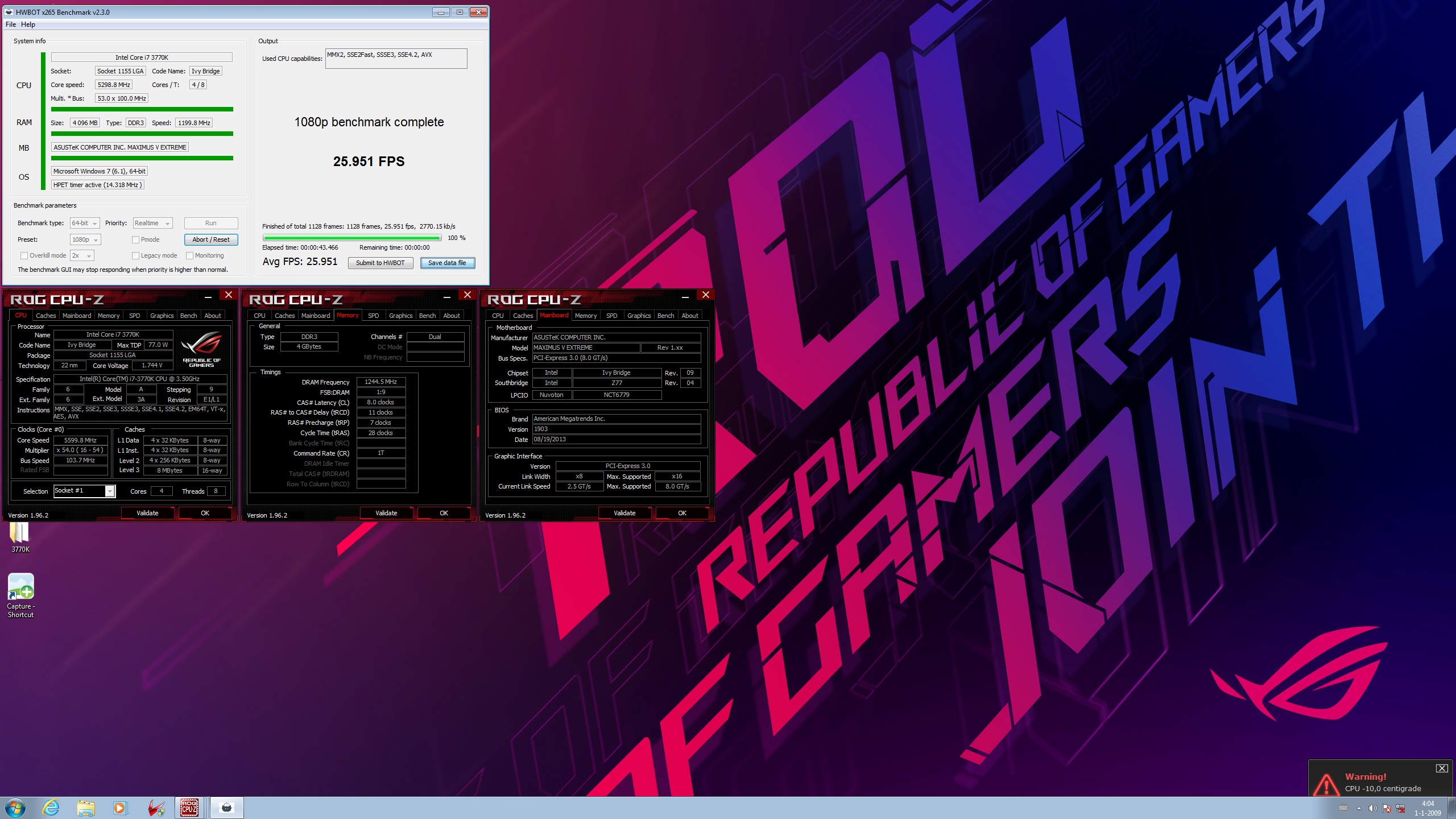Open Graphics tab in the Memory CPU-Z window
Image resolution: width=1456 pixels, height=819 pixels.
(x=400, y=316)
